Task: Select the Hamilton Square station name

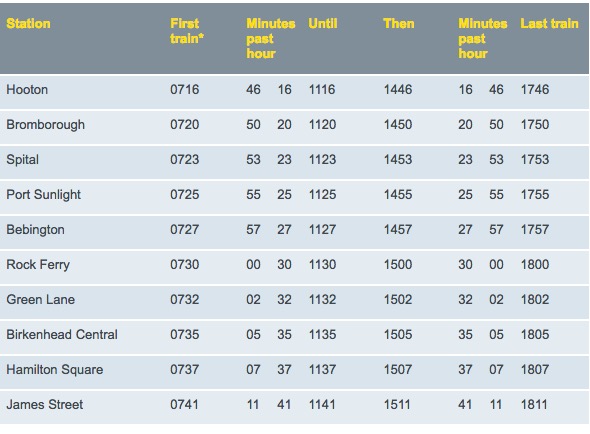Action: 55,370
